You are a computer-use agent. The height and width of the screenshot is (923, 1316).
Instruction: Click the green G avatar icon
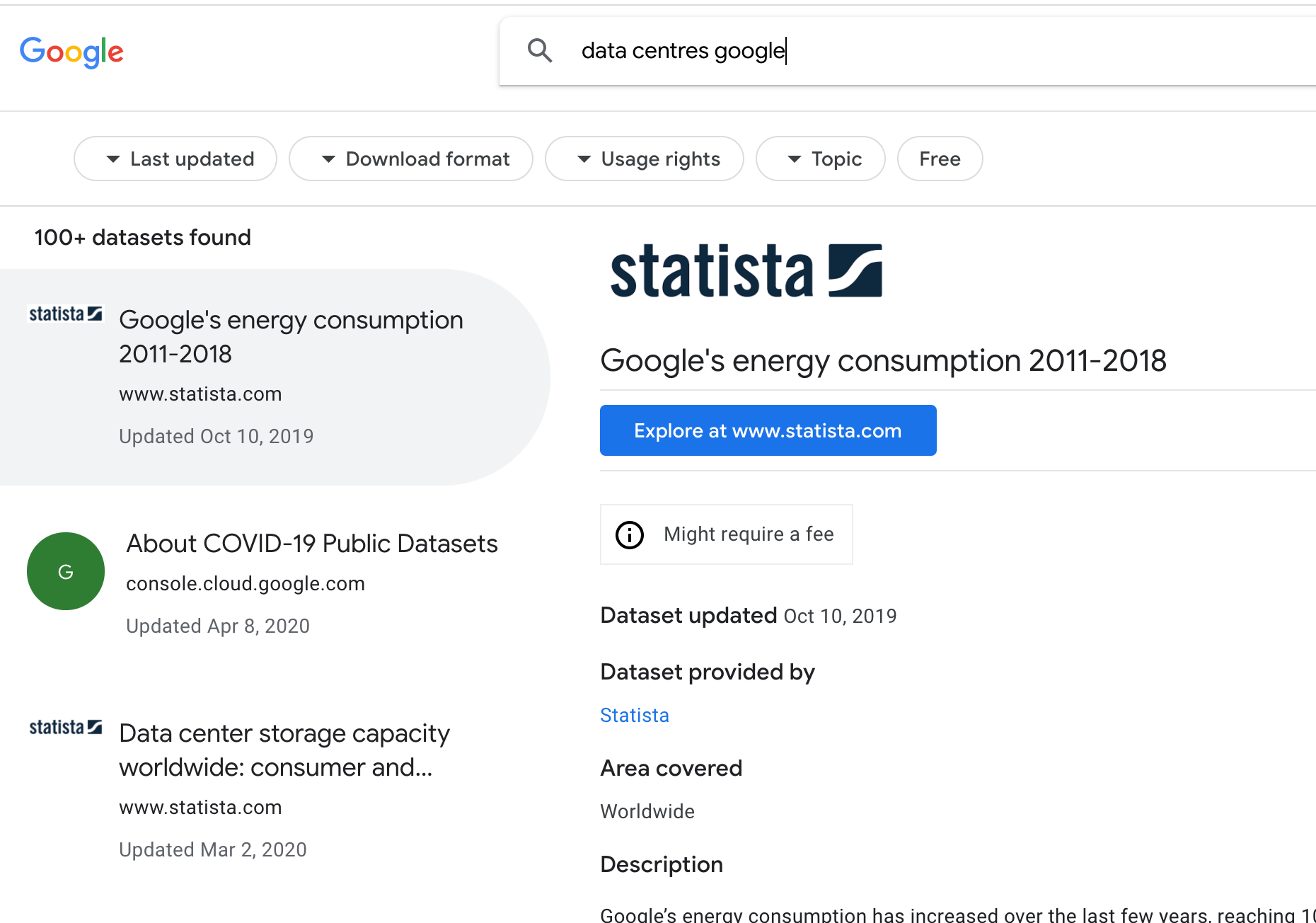tap(66, 571)
